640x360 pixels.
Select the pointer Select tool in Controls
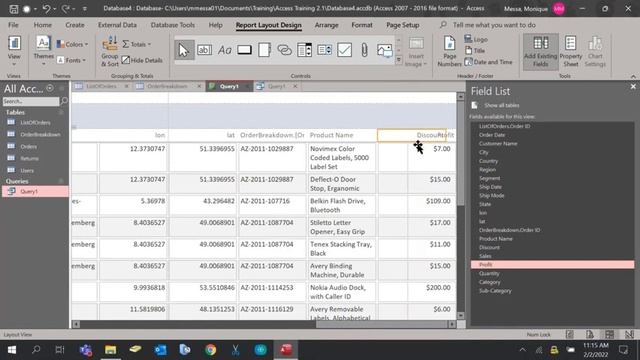click(184, 50)
